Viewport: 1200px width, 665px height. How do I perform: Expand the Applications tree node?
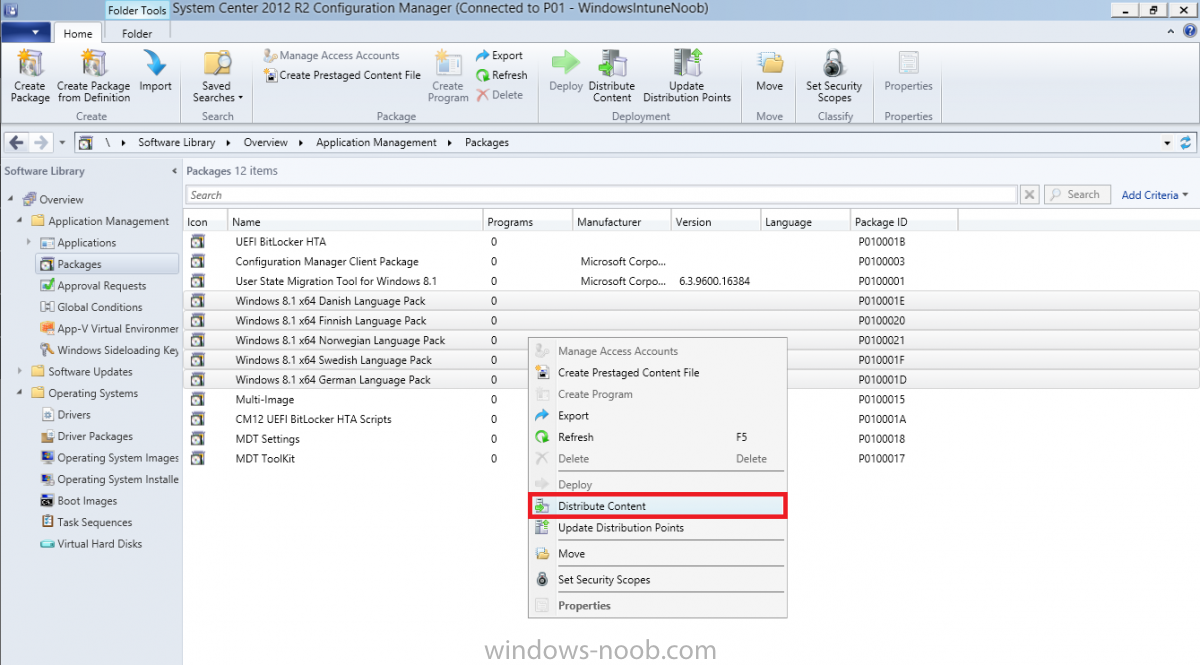[x=29, y=242]
